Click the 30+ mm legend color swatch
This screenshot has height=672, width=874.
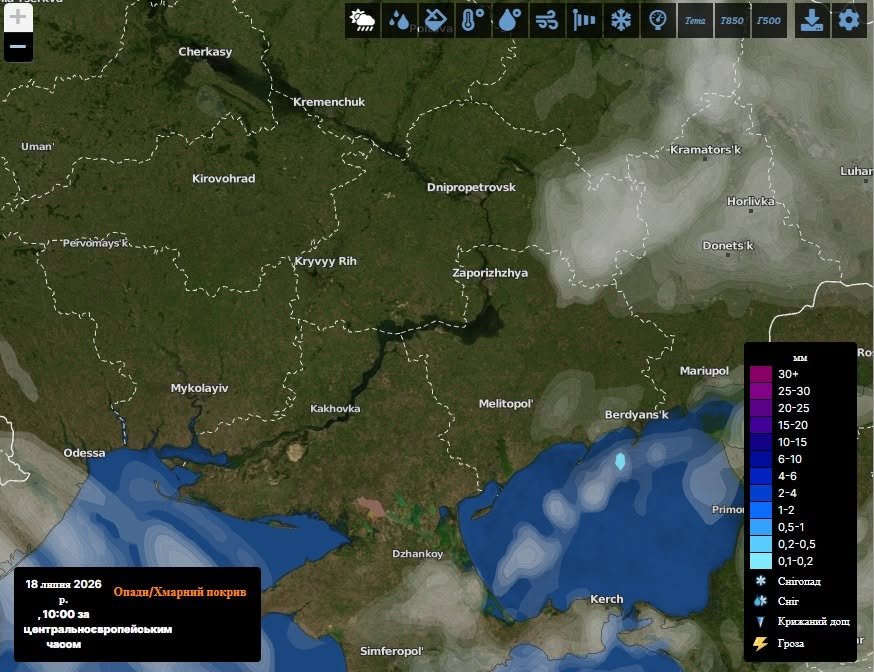(x=761, y=374)
